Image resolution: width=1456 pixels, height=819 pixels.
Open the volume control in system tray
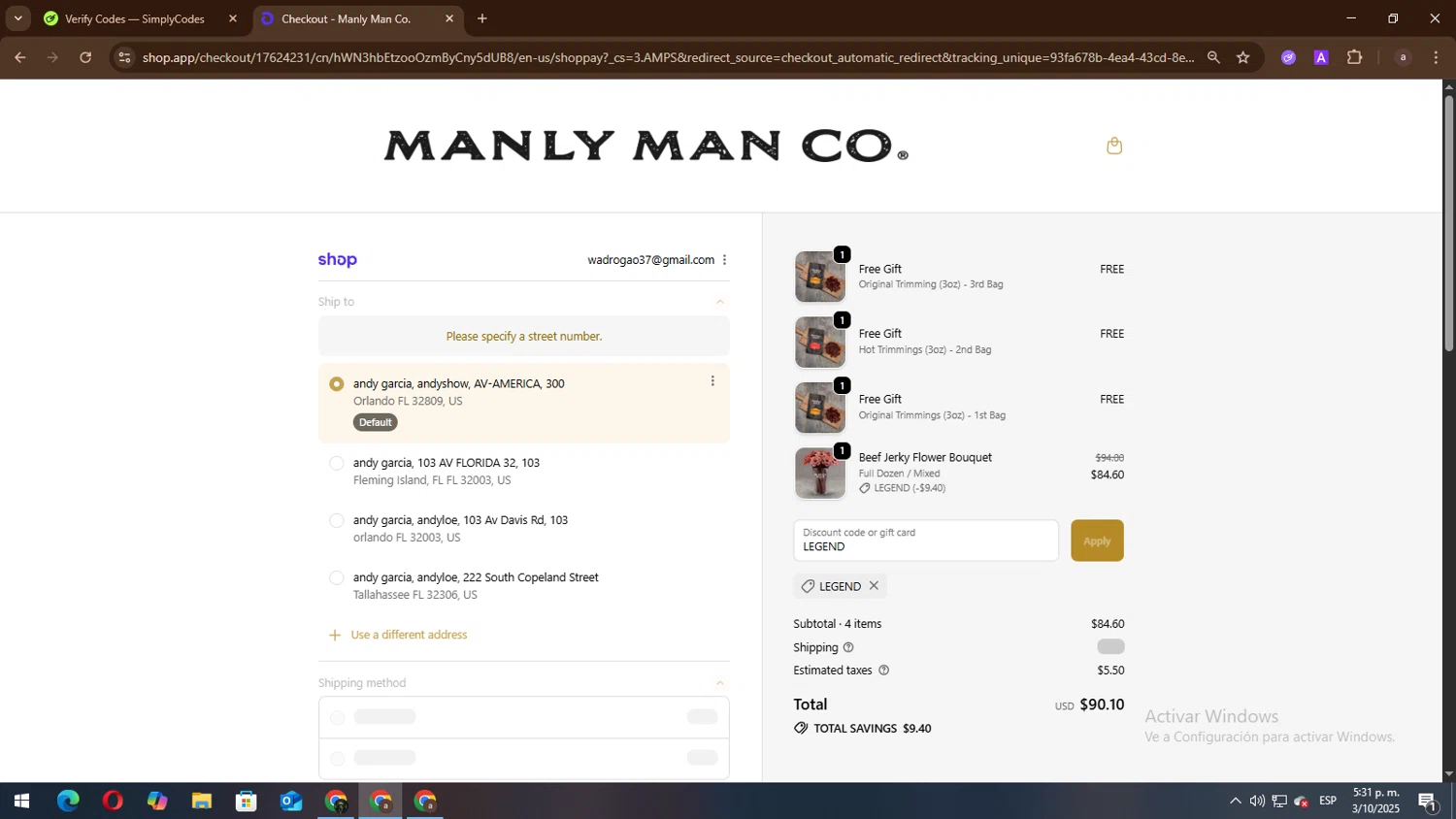(1257, 802)
